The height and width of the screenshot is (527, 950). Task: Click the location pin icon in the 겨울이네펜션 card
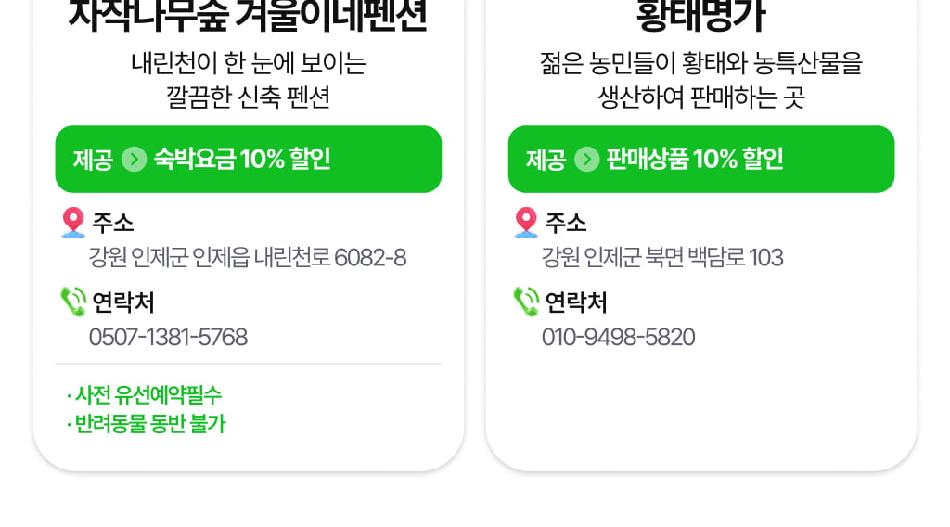click(73, 222)
